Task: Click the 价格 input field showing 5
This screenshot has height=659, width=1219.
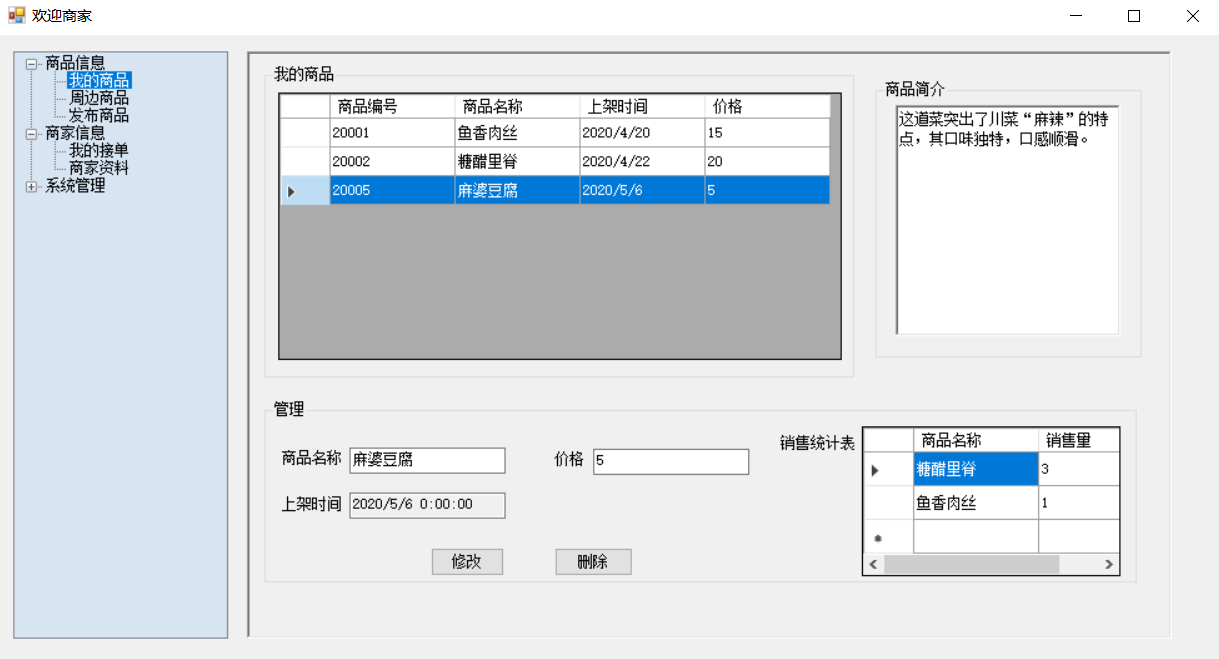Action: 670,461
